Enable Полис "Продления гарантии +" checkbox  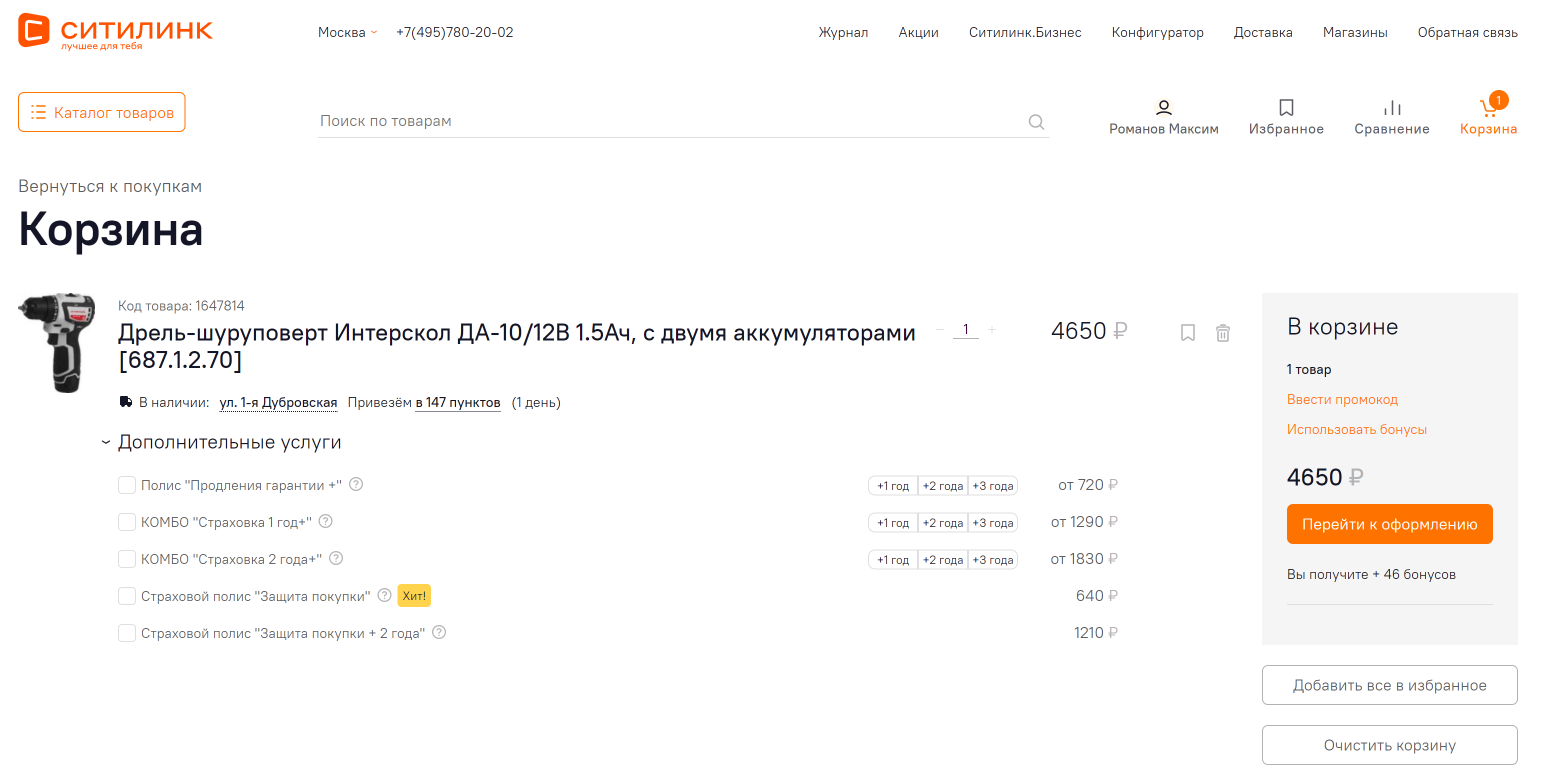(x=127, y=485)
